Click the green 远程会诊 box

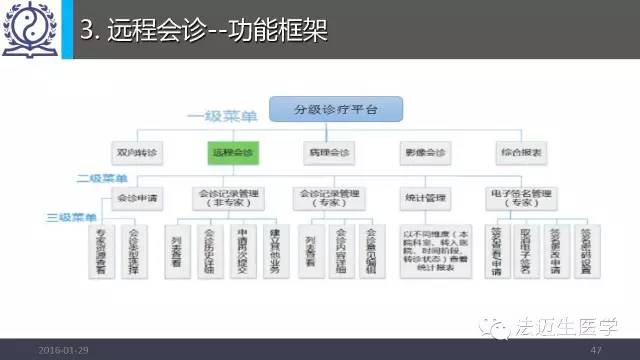233,153
